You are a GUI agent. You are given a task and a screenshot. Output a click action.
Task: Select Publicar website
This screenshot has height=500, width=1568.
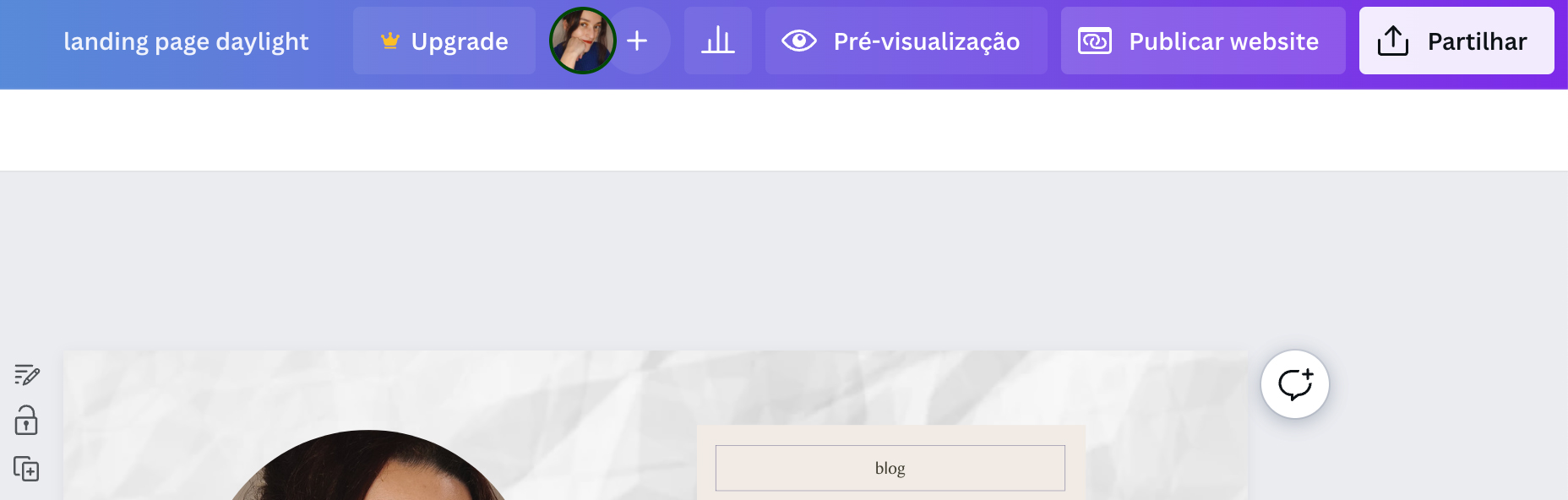pyautogui.click(x=1203, y=41)
